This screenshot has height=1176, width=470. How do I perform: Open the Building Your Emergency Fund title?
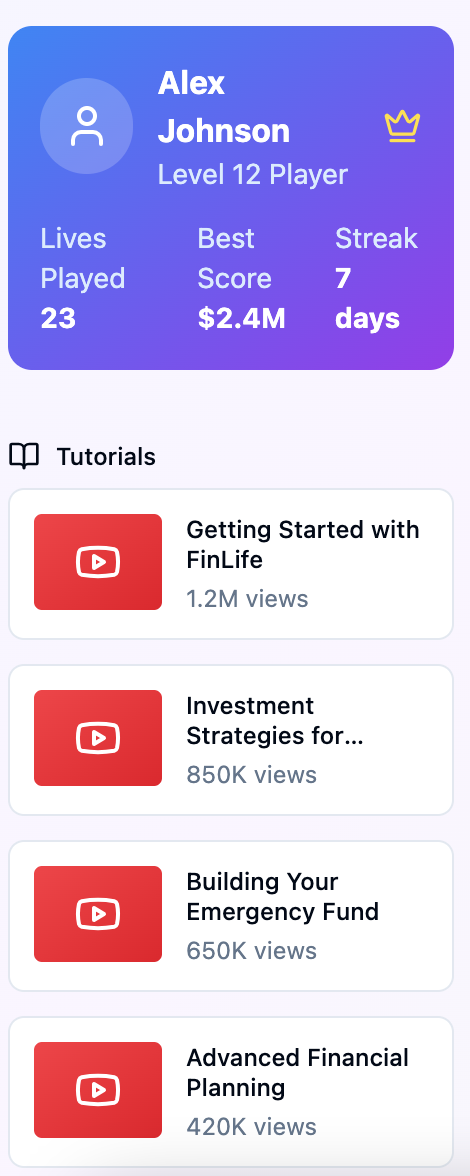283,896
